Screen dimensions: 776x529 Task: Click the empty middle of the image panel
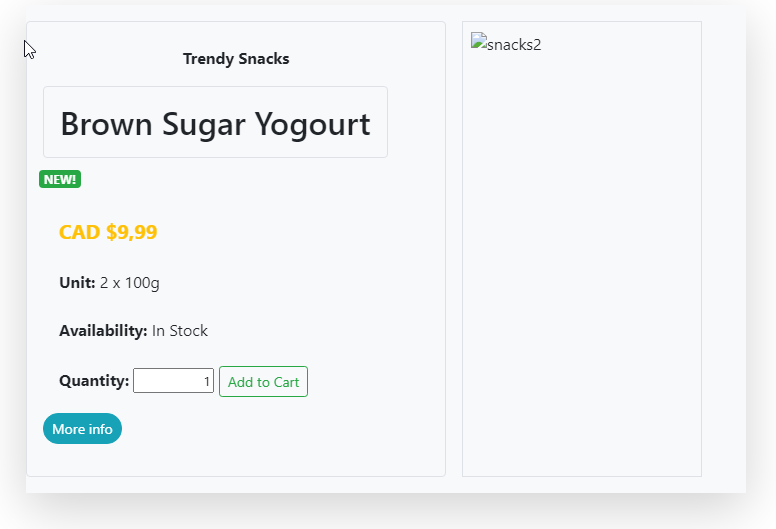click(x=582, y=260)
